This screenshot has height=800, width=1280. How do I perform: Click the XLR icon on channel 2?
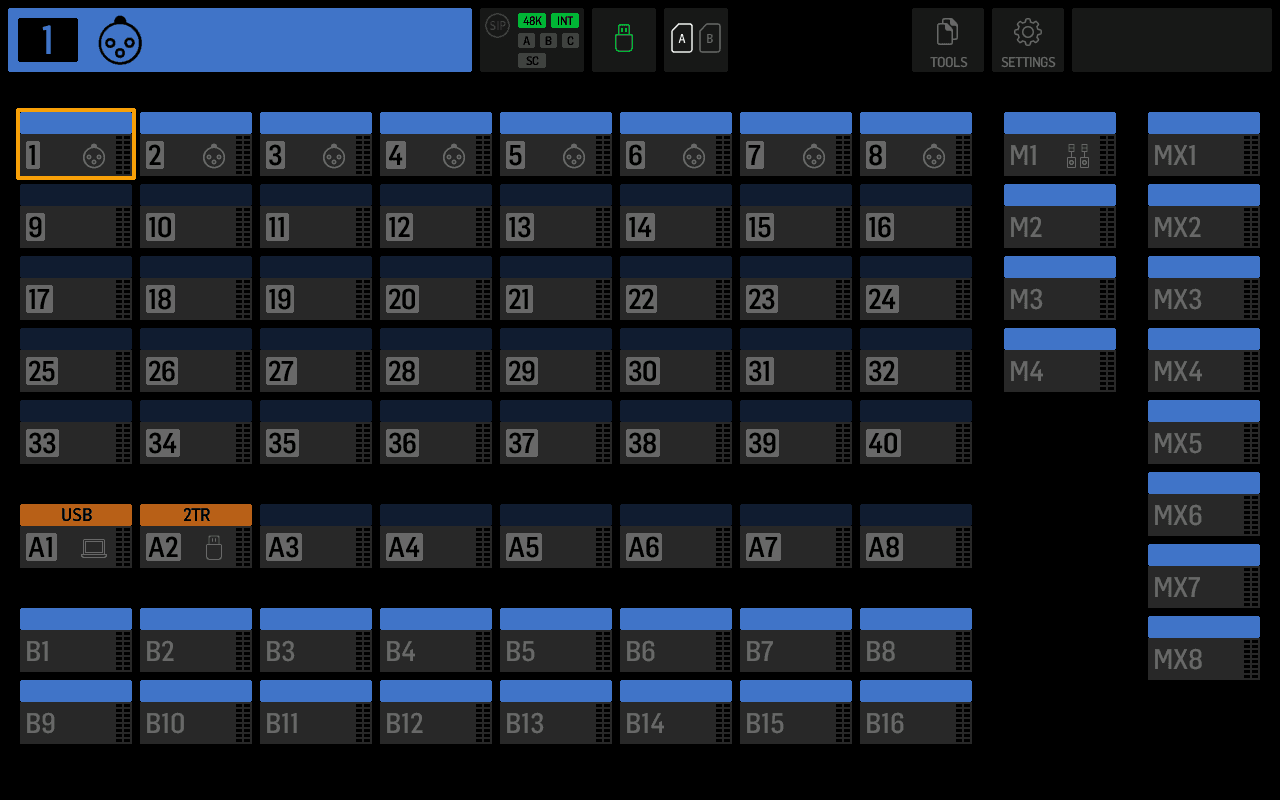[x=214, y=156]
